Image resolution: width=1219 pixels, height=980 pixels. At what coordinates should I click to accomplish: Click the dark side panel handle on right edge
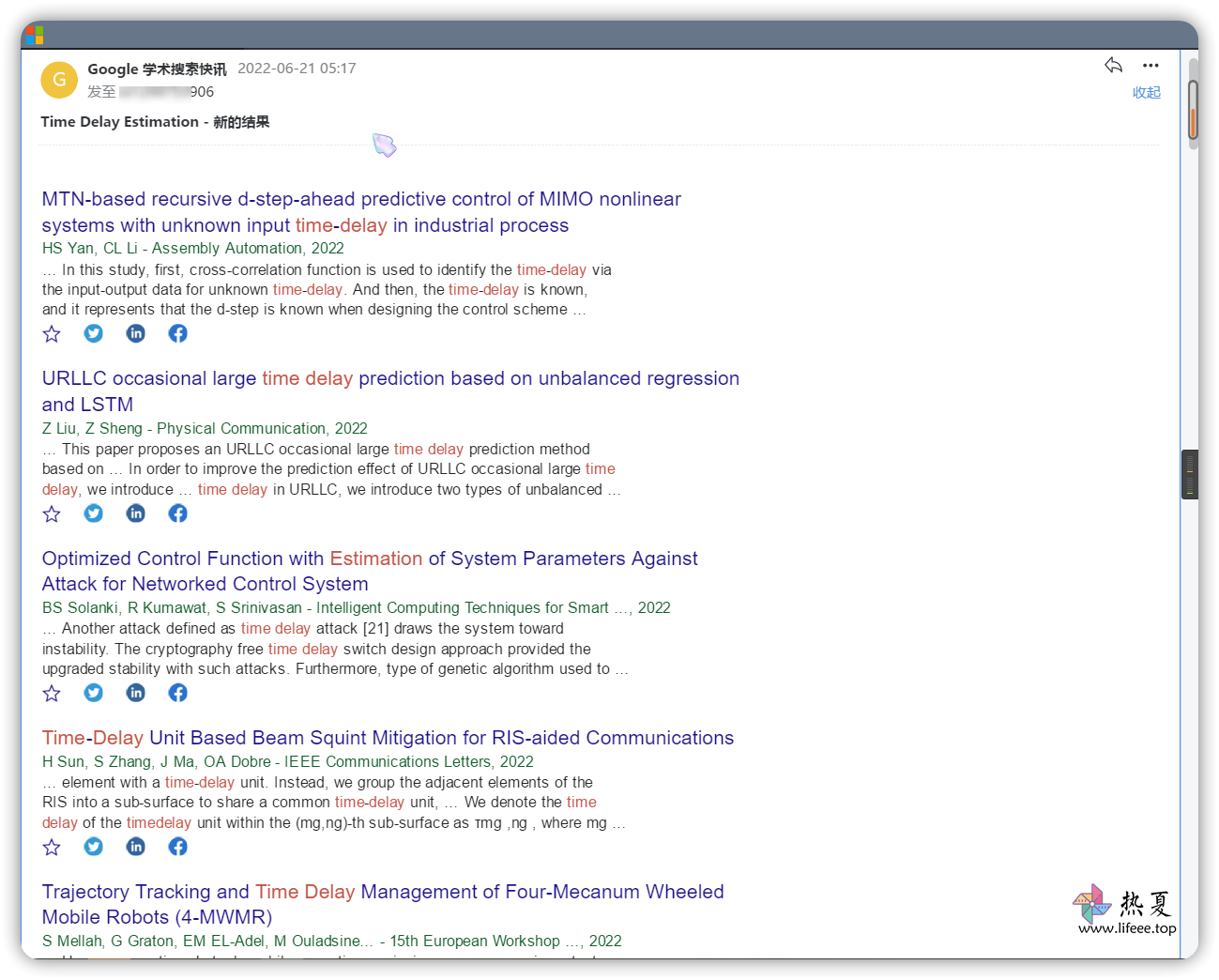[x=1189, y=475]
